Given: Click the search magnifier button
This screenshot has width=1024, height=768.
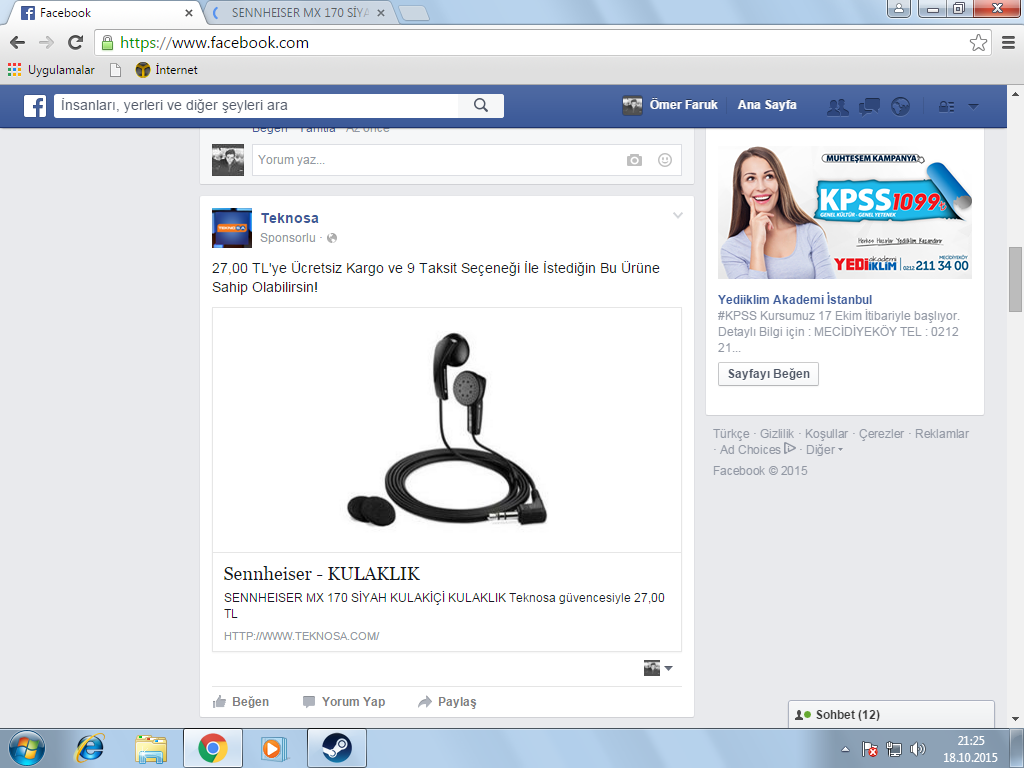Looking at the screenshot, I should [481, 106].
